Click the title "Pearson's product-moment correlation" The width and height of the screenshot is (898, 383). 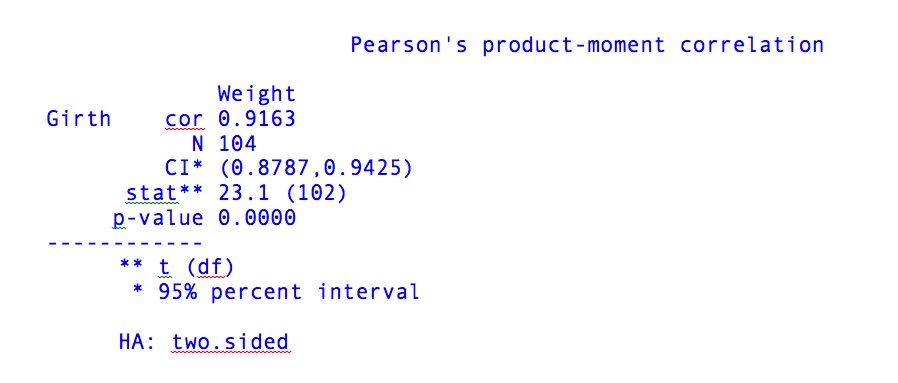coord(587,45)
